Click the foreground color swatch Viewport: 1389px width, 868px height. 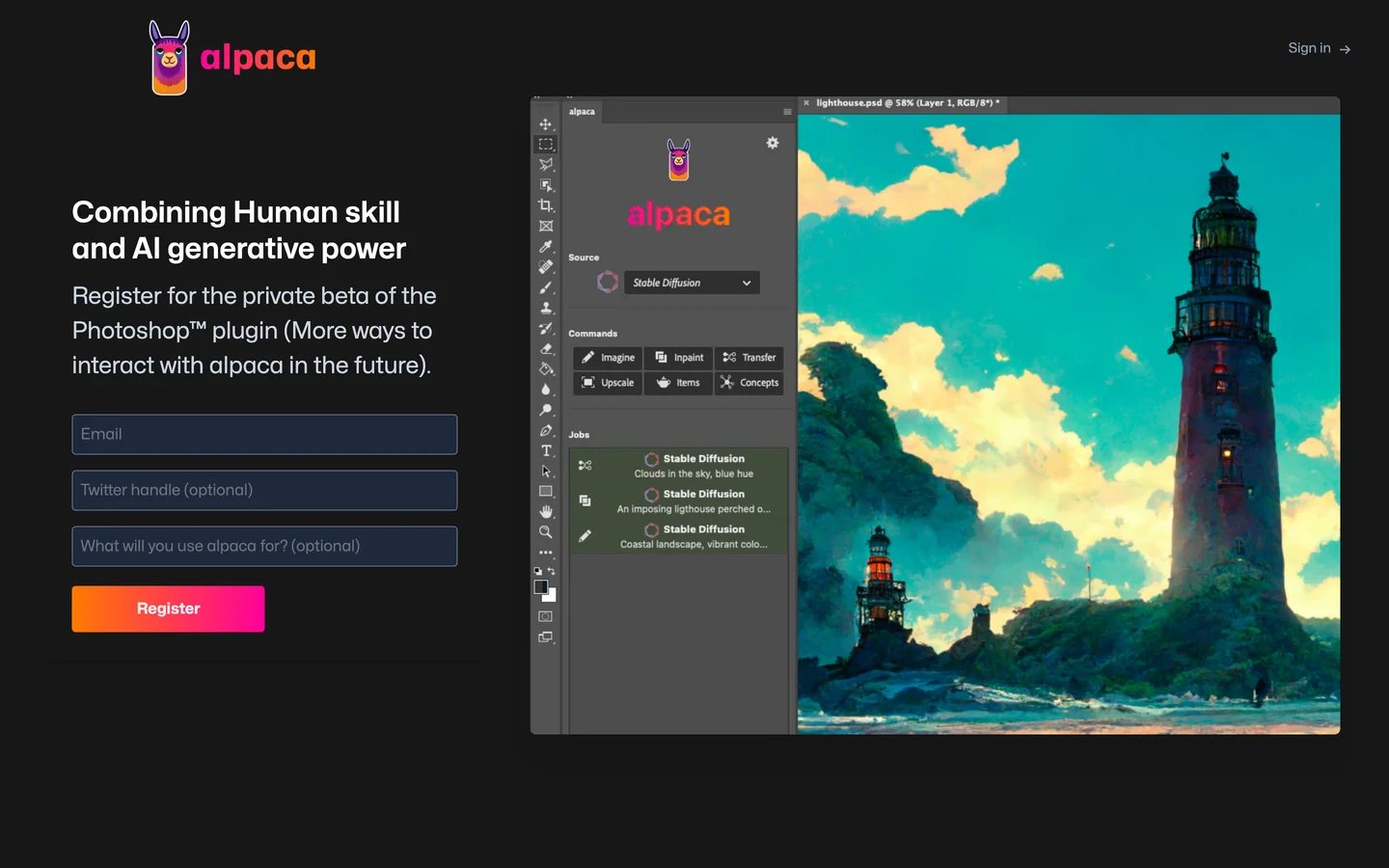pos(541,587)
